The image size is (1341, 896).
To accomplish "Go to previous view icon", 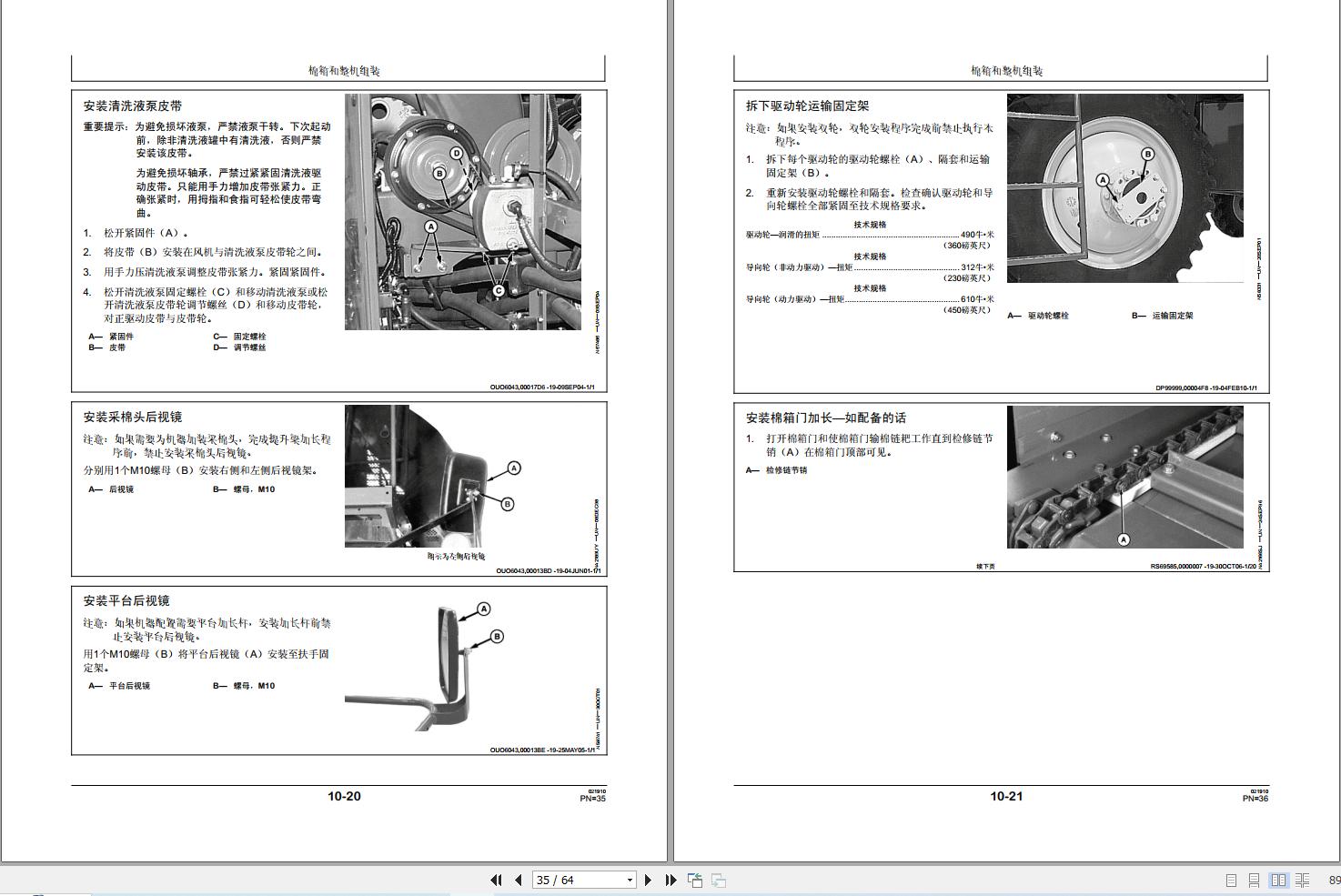I will (x=695, y=880).
